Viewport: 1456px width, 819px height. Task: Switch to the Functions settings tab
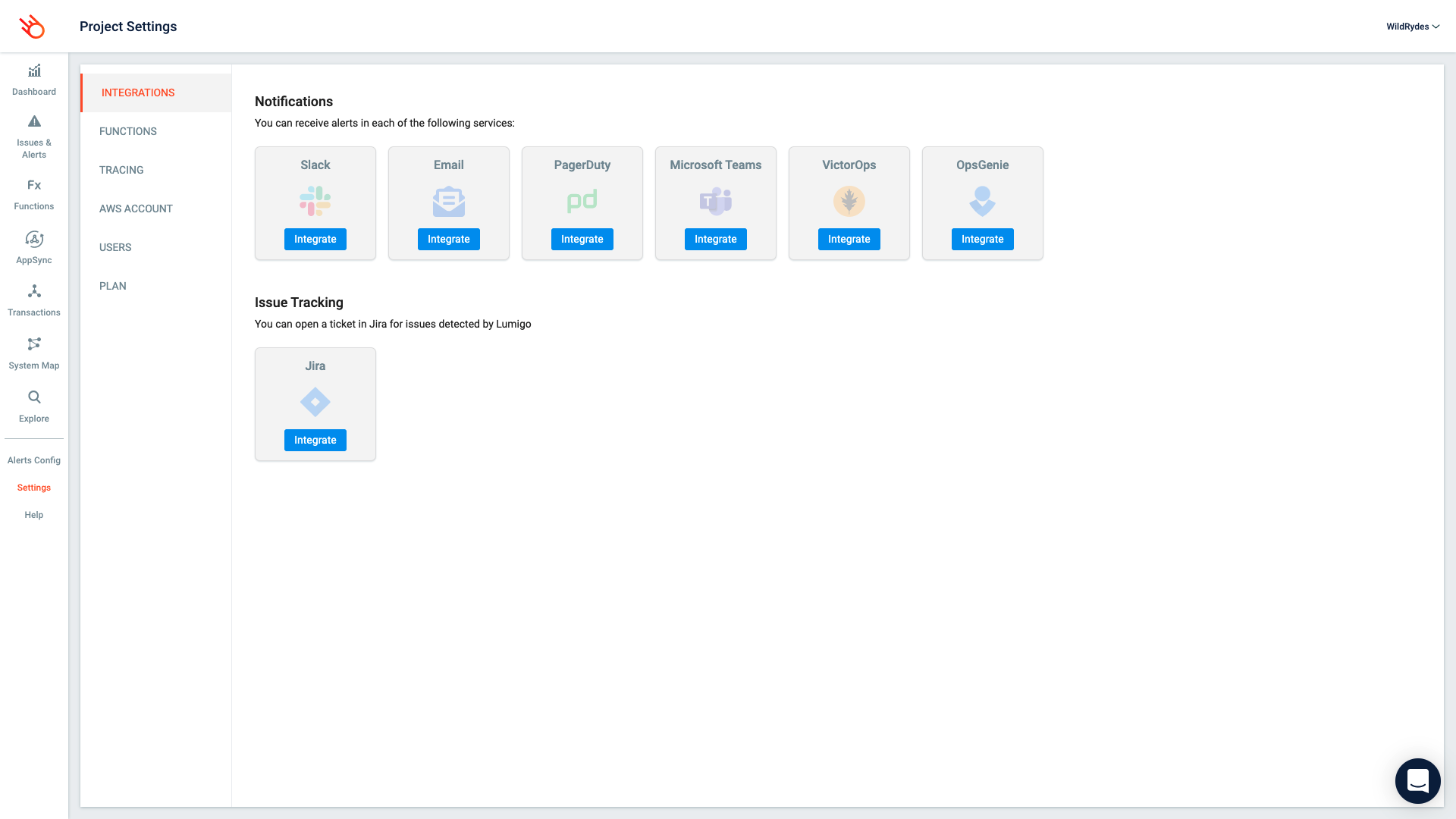pyautogui.click(x=128, y=131)
